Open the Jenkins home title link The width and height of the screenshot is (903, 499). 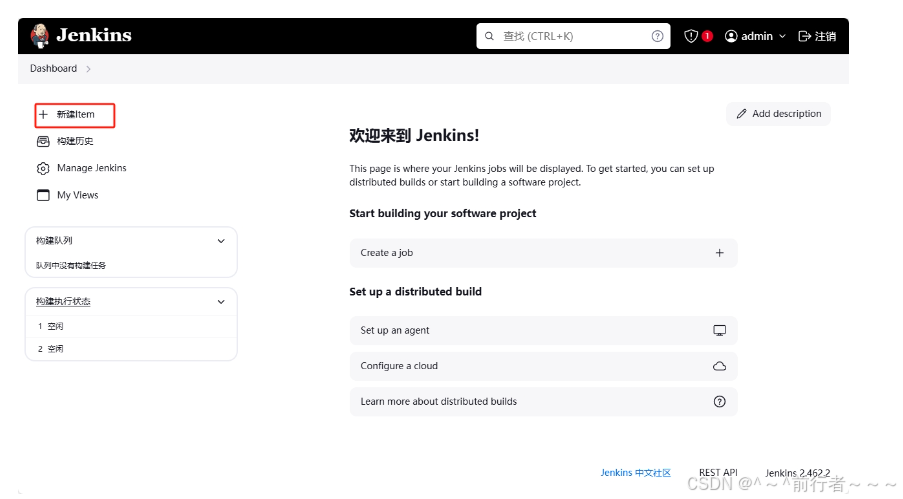[94, 35]
